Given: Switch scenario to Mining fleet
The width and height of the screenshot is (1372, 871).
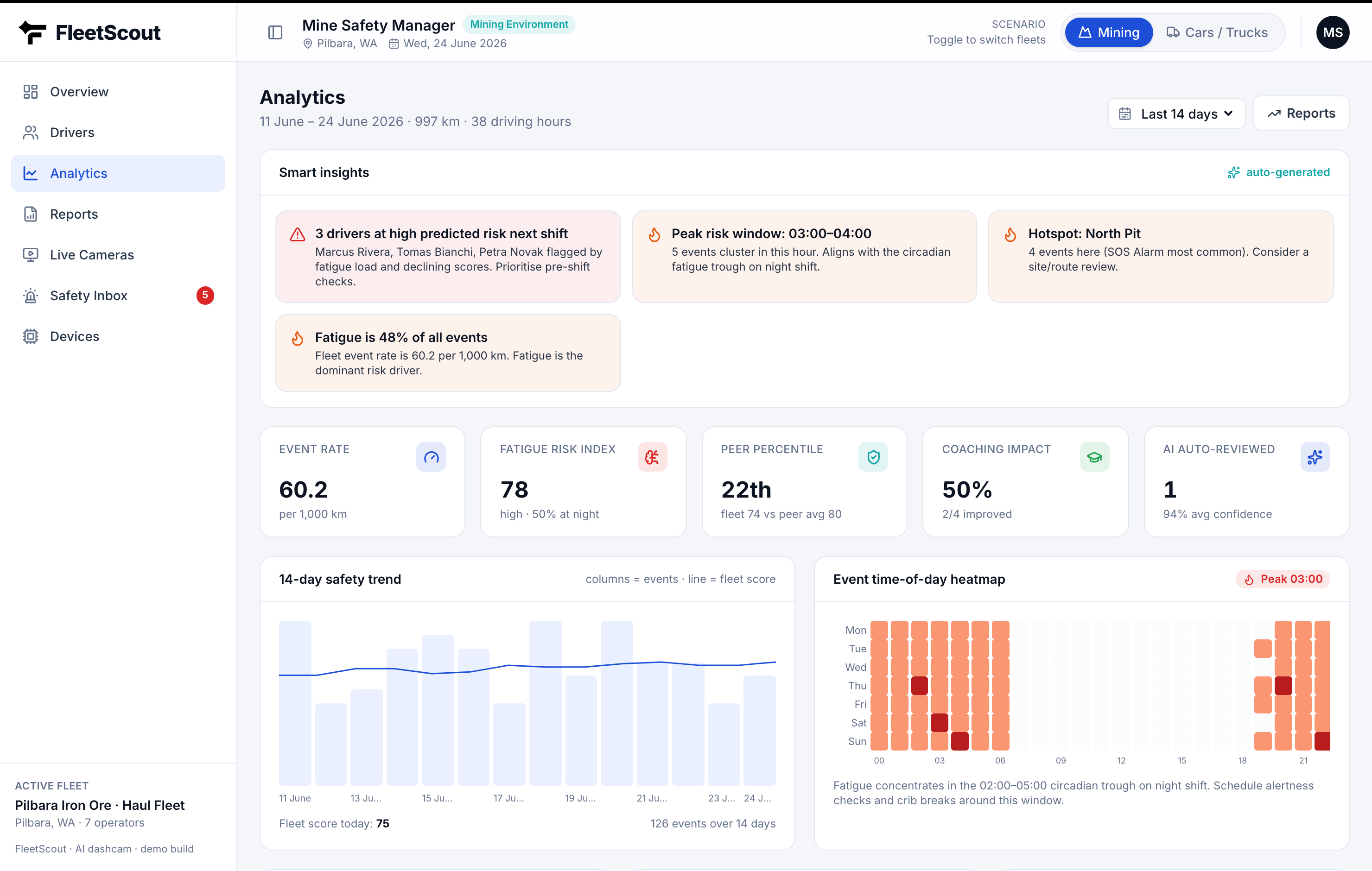Looking at the screenshot, I should (x=1108, y=32).
